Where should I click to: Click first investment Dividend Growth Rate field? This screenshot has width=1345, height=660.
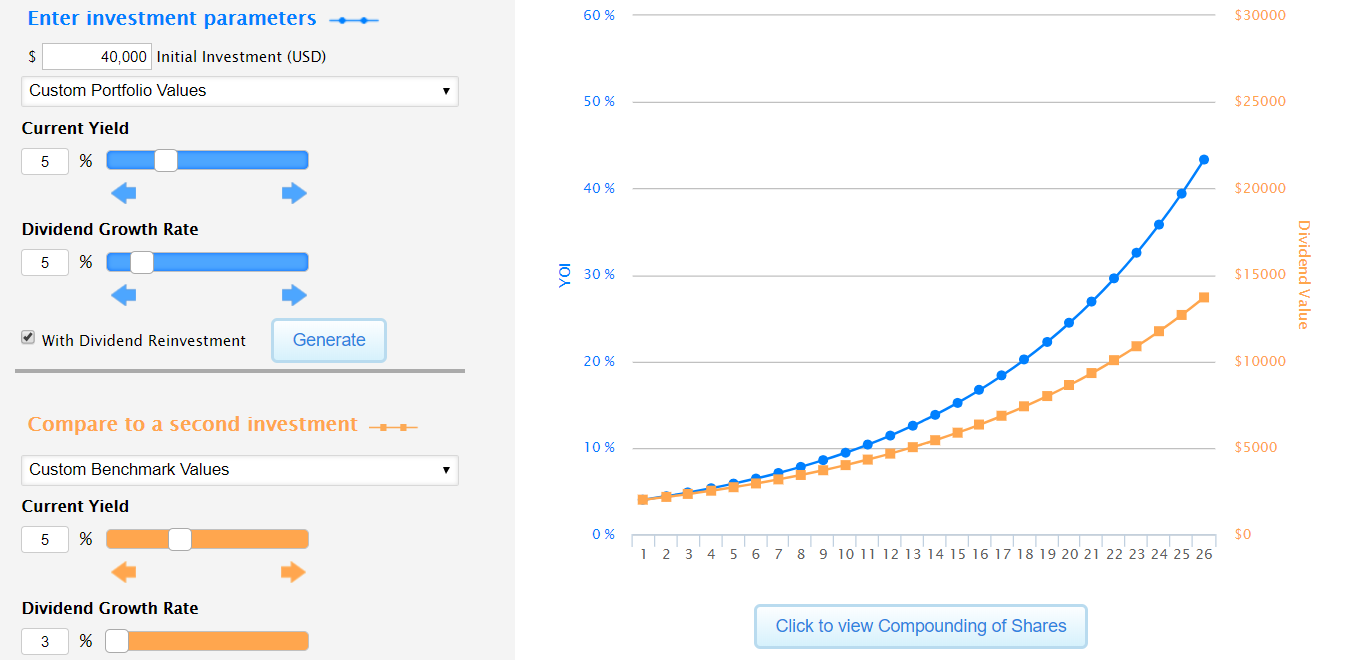[x=45, y=263]
